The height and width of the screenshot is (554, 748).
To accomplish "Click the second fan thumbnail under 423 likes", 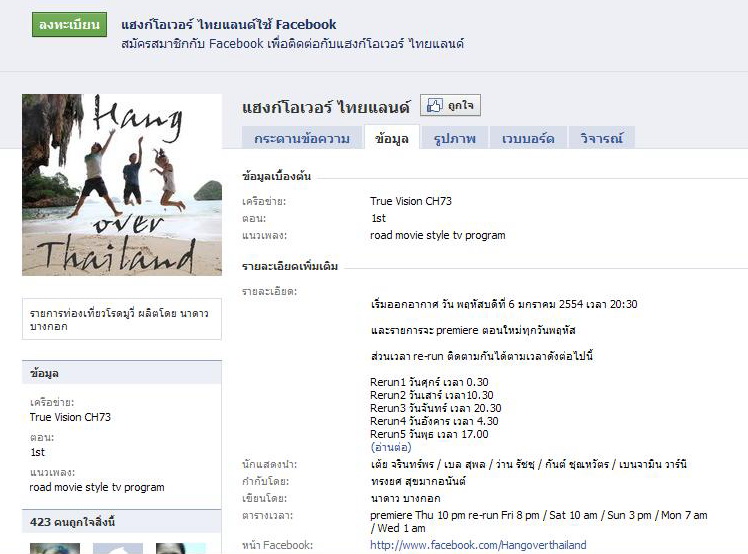I will click(118, 548).
